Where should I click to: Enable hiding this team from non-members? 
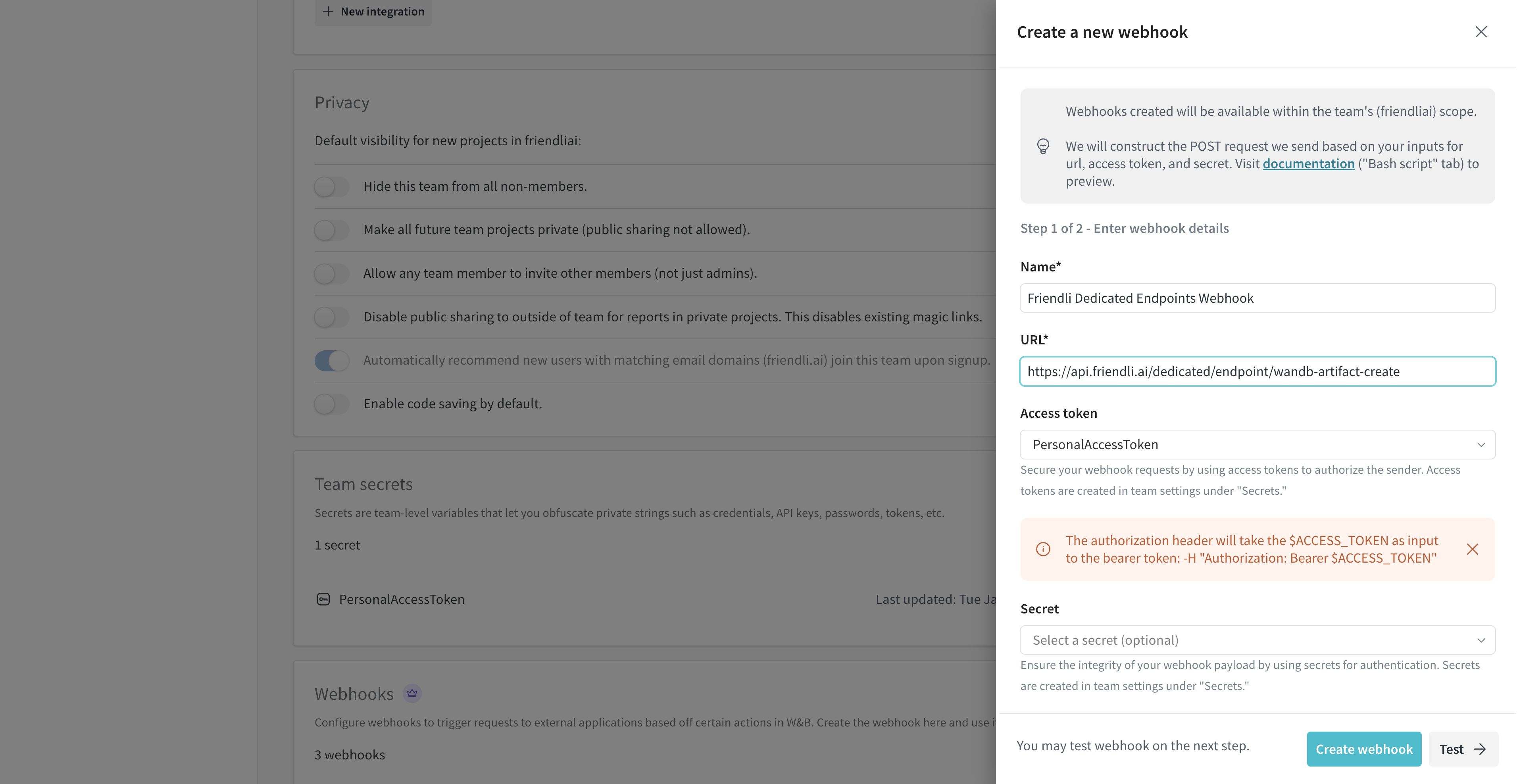click(x=331, y=186)
